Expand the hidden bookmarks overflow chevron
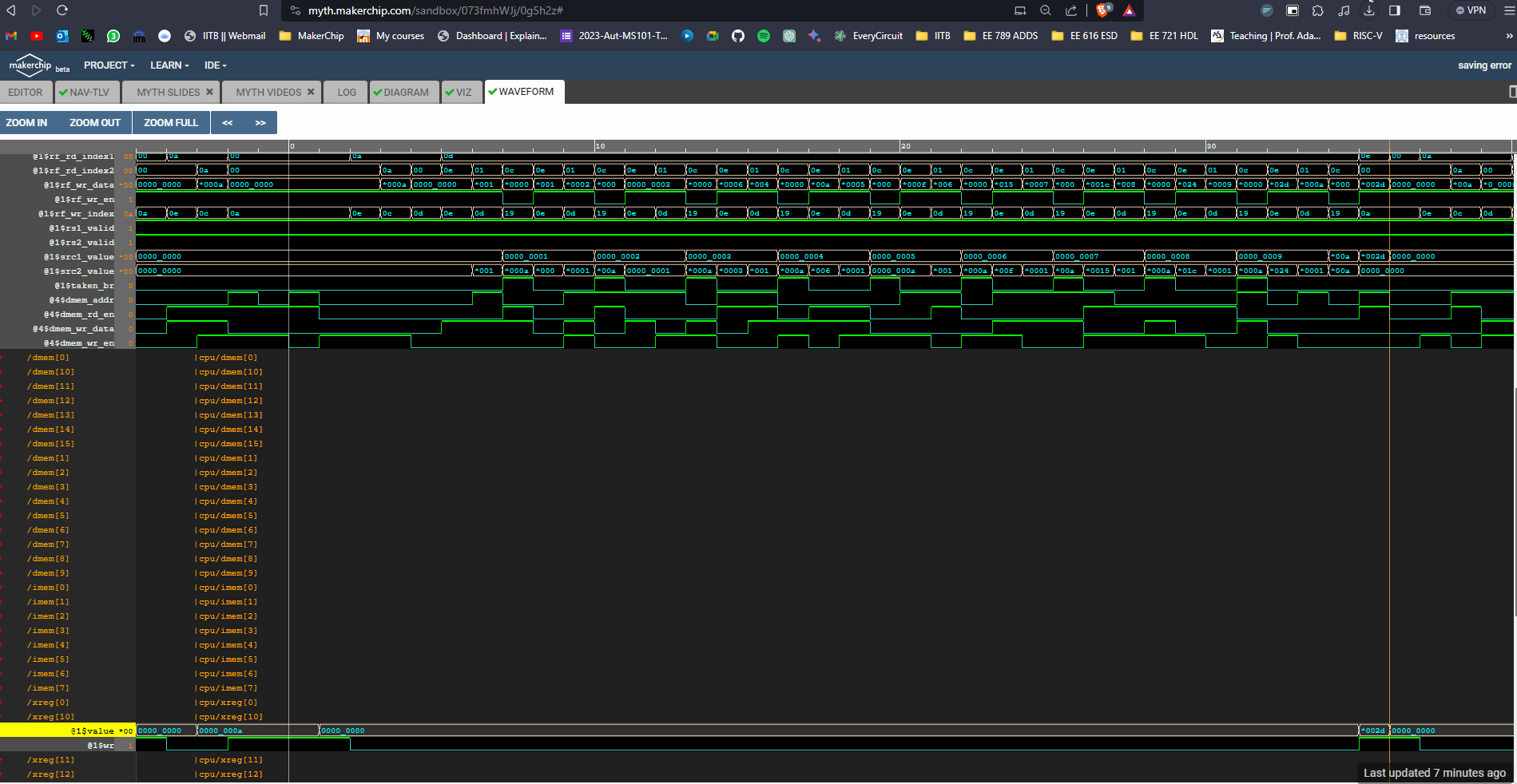Viewport: 1517px width, 784px height. pos(1509,36)
